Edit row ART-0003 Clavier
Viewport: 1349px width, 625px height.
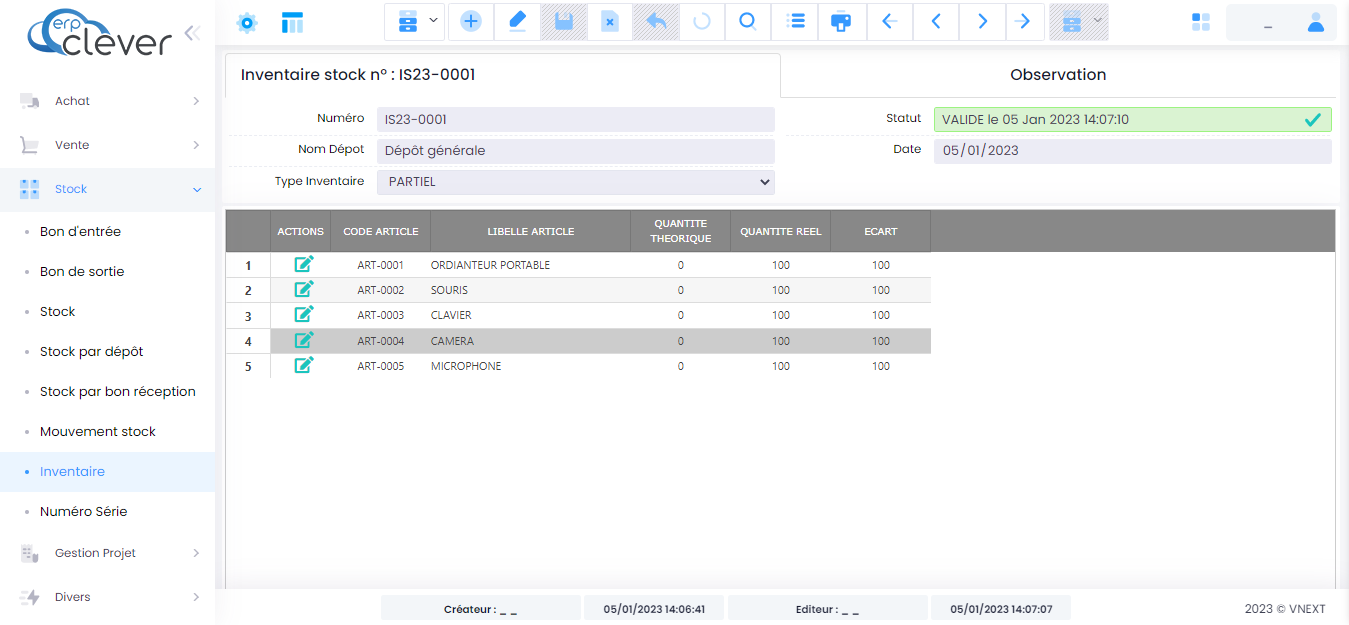point(304,314)
